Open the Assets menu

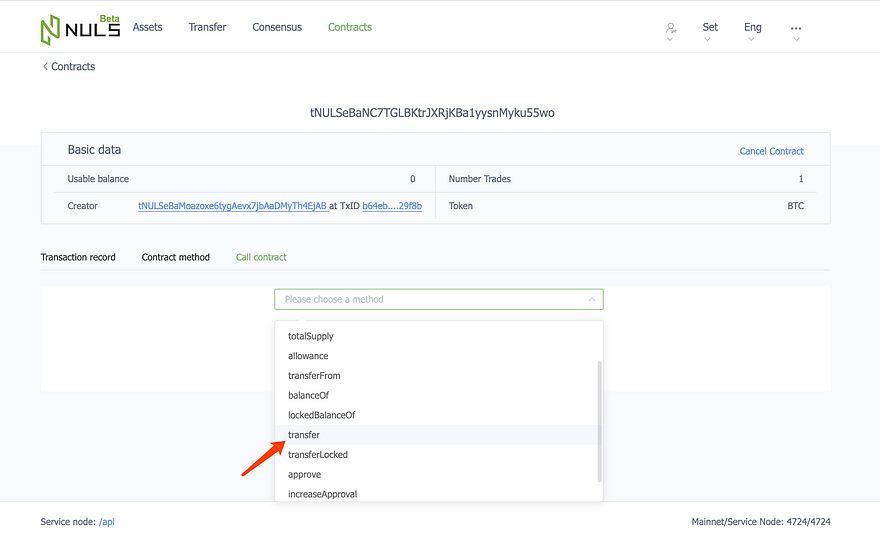coord(147,27)
